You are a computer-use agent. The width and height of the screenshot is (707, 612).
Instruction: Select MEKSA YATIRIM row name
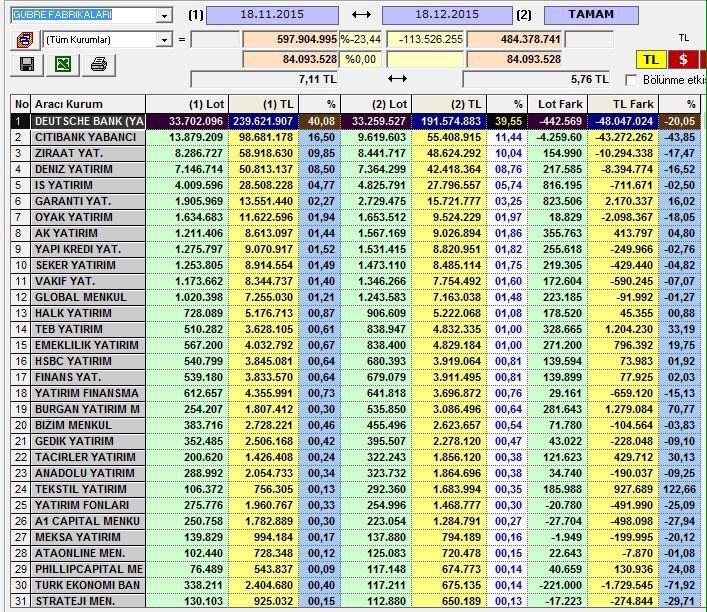click(x=88, y=538)
